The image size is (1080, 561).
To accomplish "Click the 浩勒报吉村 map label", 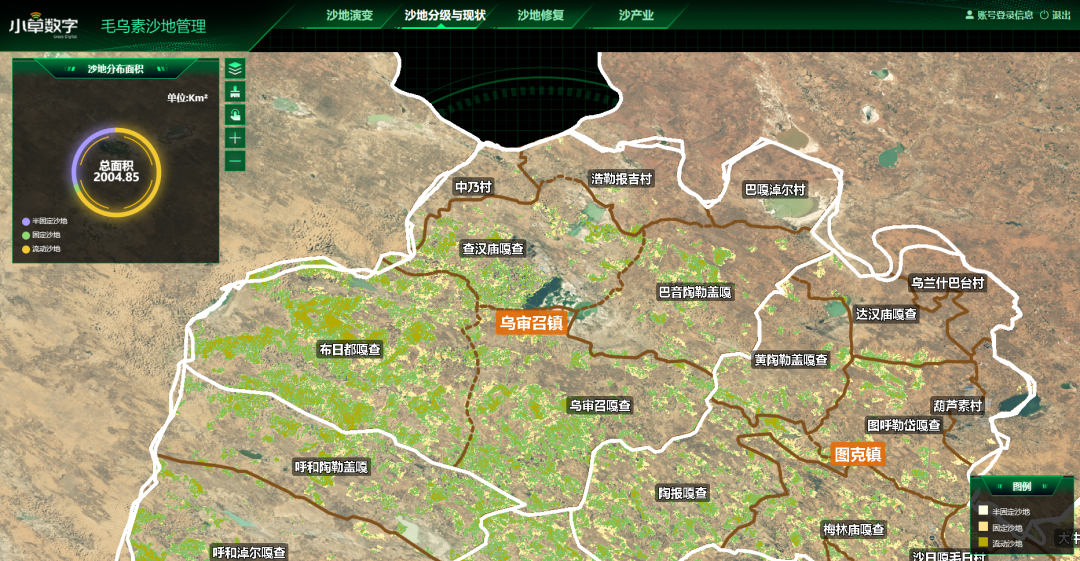I will [x=621, y=178].
